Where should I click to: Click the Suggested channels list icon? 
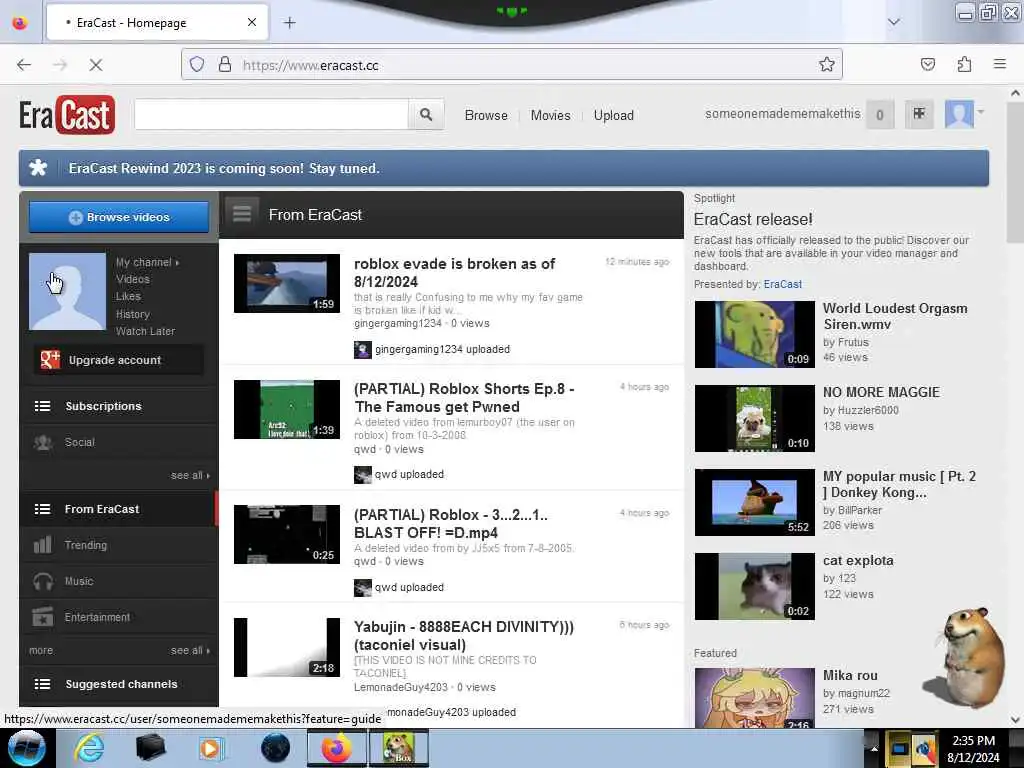[42, 684]
